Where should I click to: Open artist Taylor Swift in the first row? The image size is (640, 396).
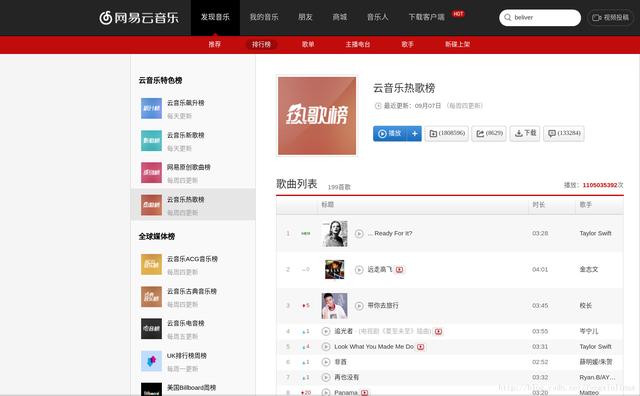pyautogui.click(x=596, y=234)
